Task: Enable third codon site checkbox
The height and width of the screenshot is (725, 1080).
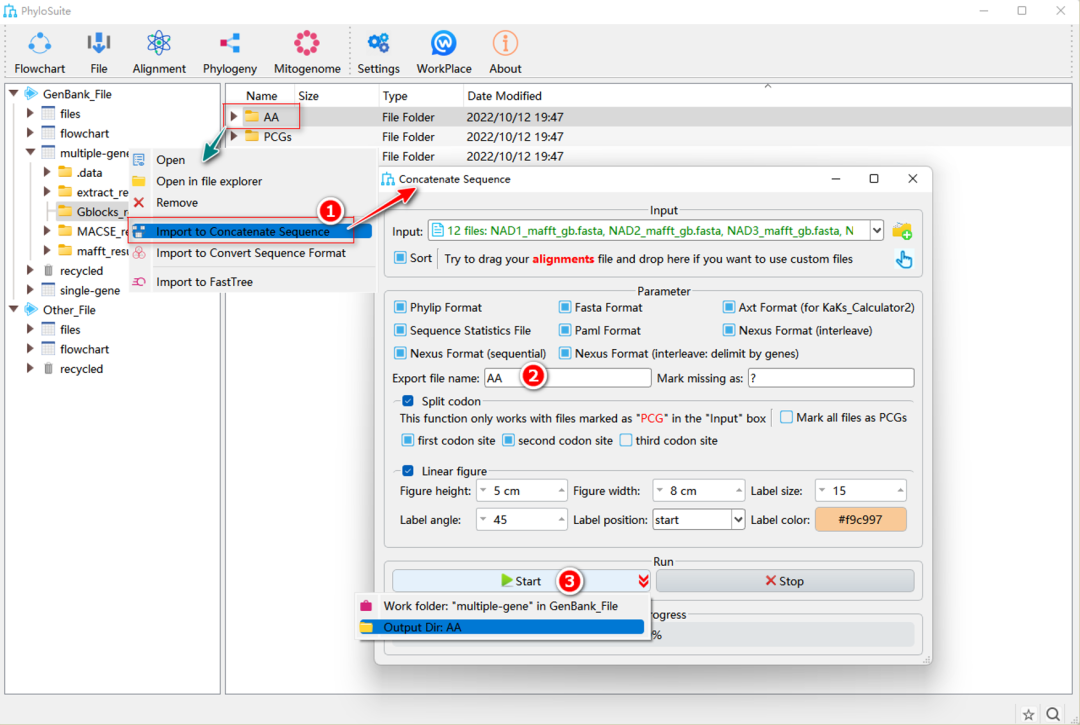Action: [625, 440]
